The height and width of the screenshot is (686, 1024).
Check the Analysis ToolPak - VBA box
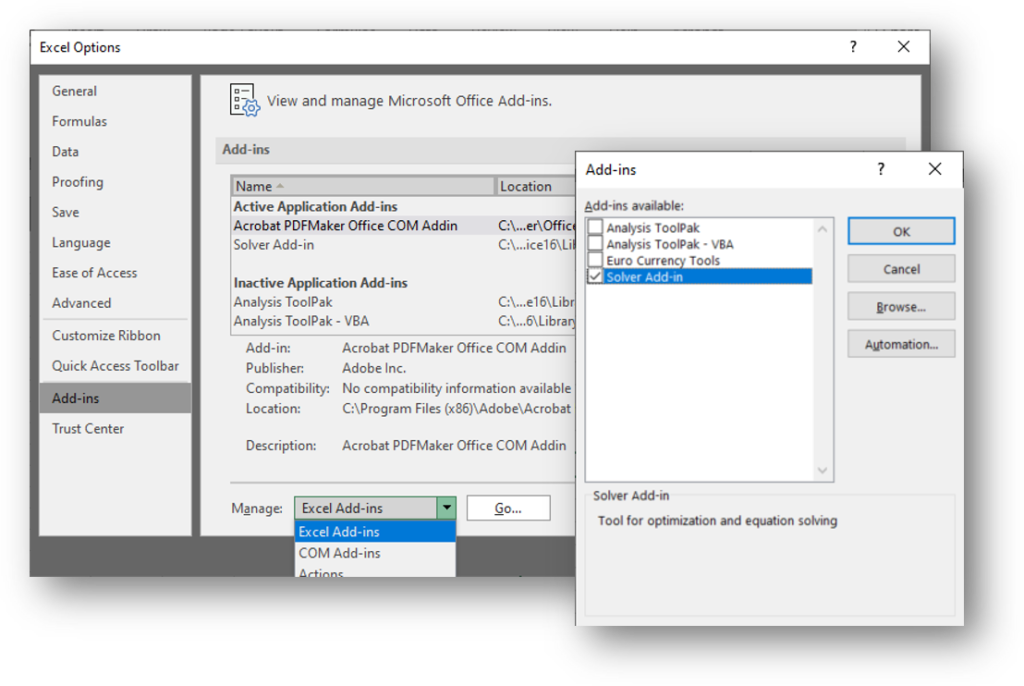(x=596, y=244)
